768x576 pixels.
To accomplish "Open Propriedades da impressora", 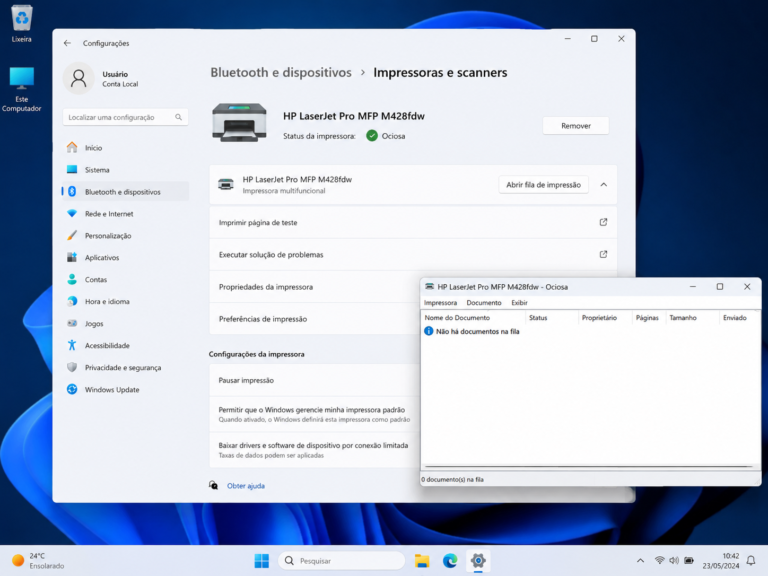I will pyautogui.click(x=314, y=287).
